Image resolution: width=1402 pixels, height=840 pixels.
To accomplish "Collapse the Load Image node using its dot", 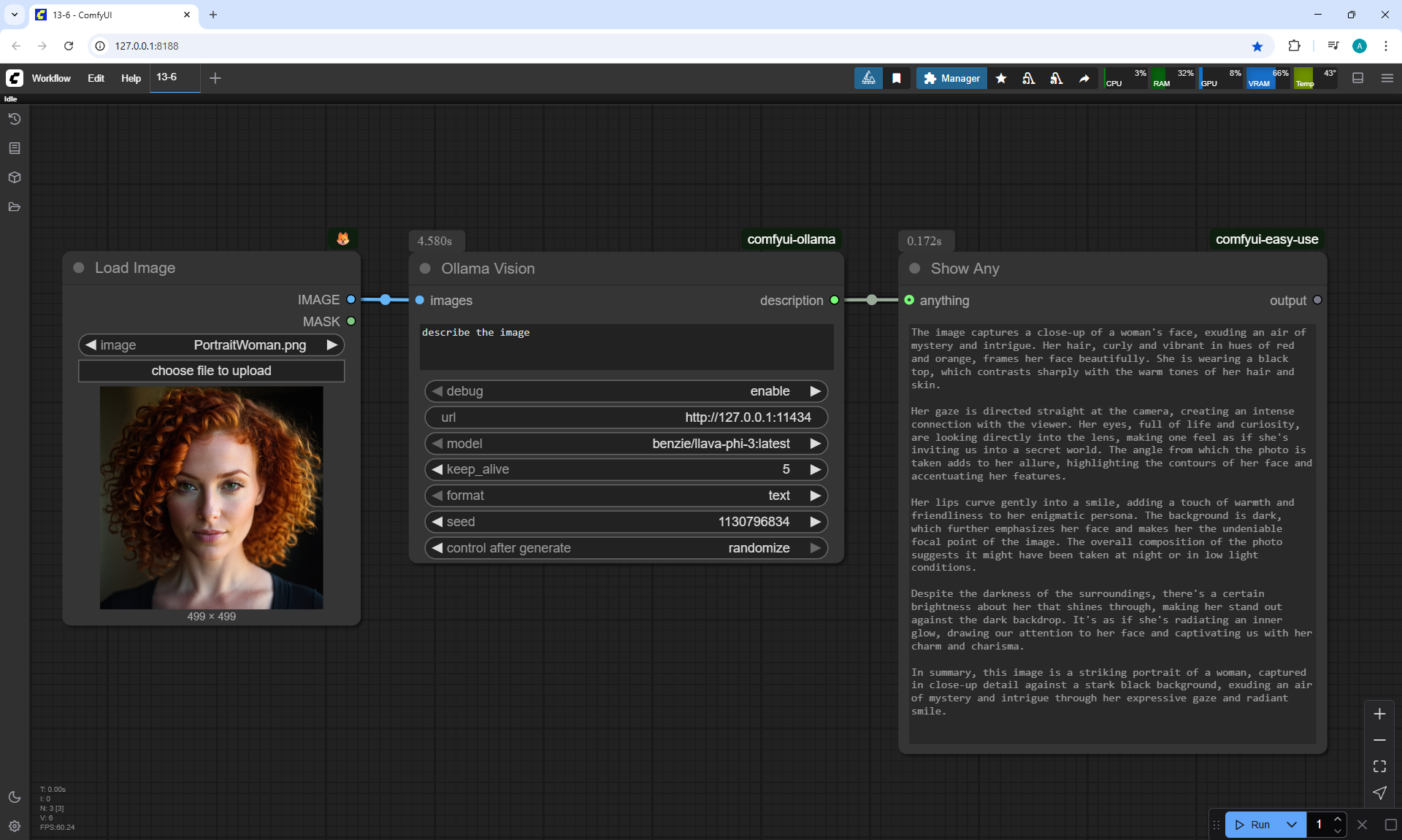I will [79, 268].
